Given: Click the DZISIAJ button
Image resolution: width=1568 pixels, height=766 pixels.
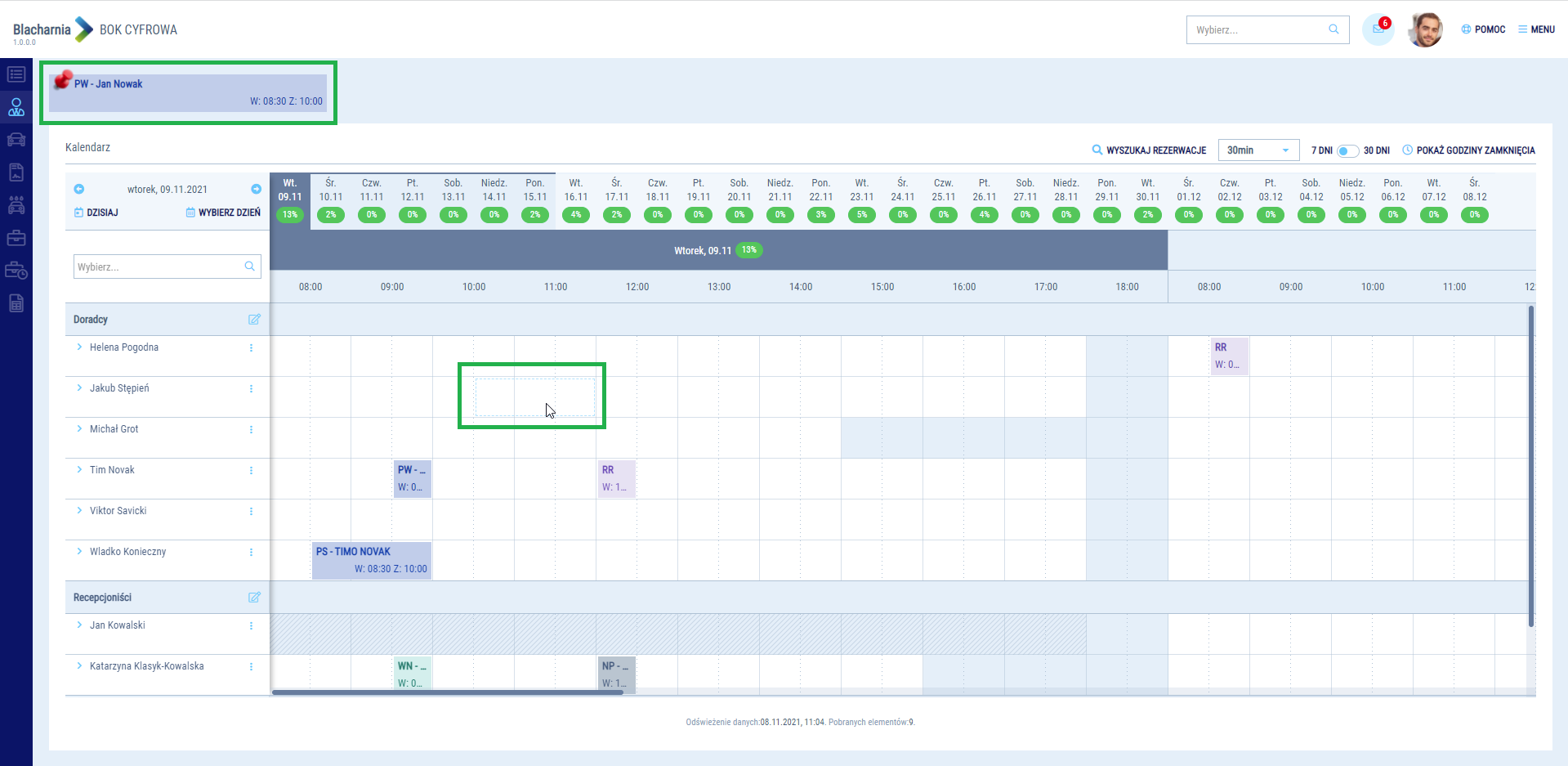Looking at the screenshot, I should coord(96,213).
